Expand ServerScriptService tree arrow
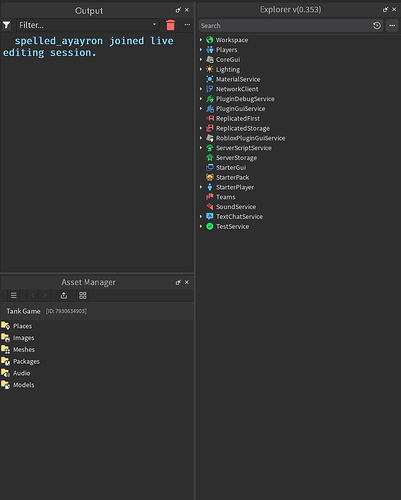401x500 pixels. pyautogui.click(x=201, y=148)
